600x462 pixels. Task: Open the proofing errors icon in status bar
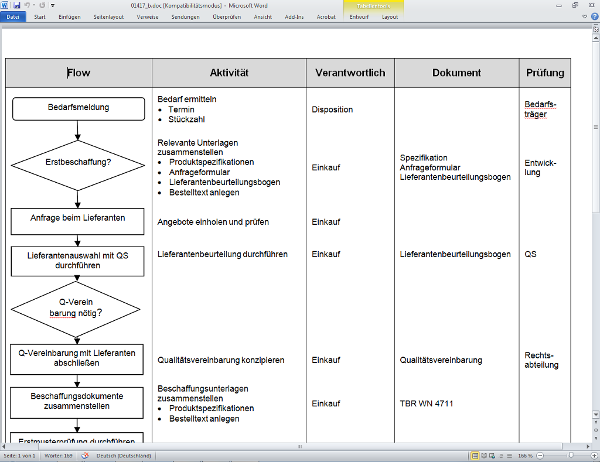[x=82, y=456]
